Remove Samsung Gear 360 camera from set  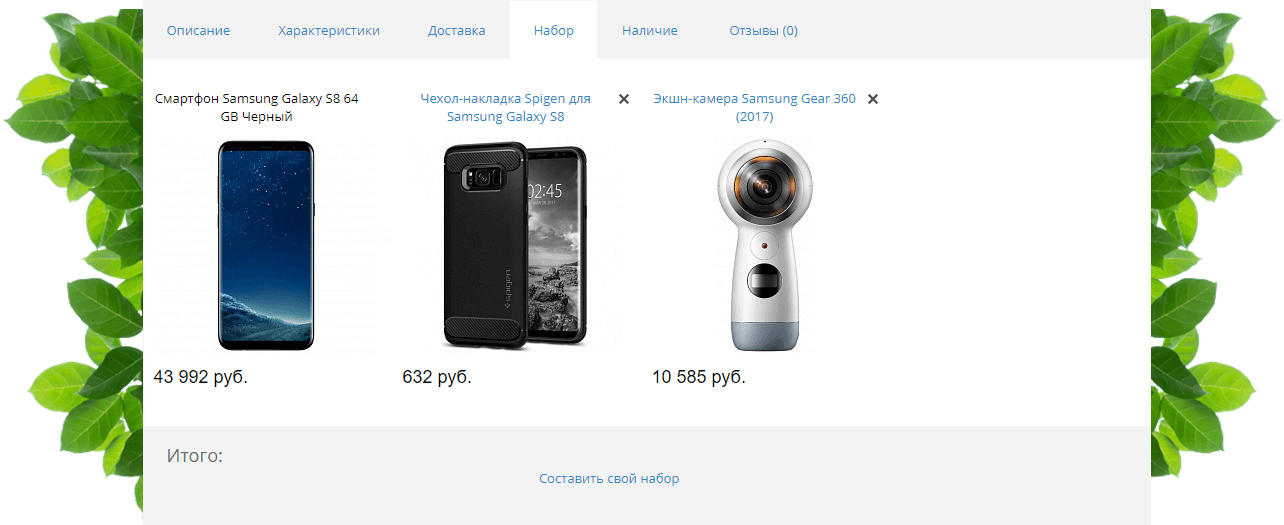pyautogui.click(x=873, y=99)
